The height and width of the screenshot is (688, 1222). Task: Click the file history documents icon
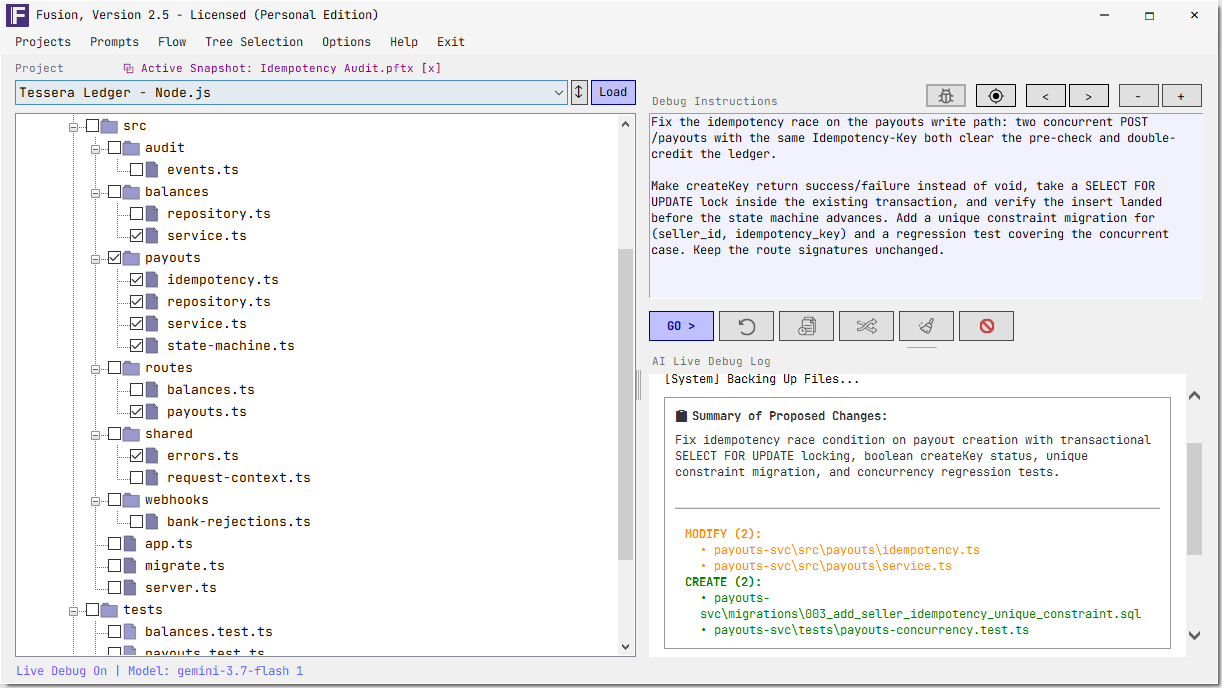[807, 326]
